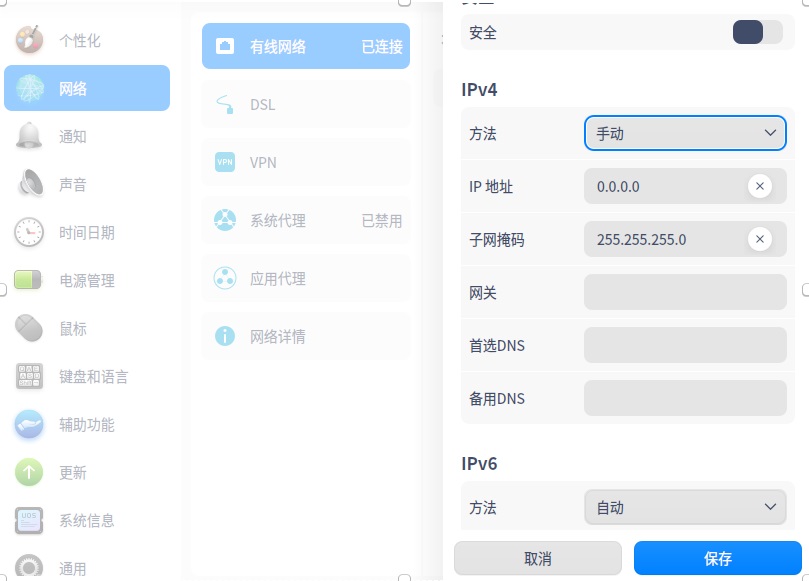Click the VPN icon in network list

click(225, 162)
